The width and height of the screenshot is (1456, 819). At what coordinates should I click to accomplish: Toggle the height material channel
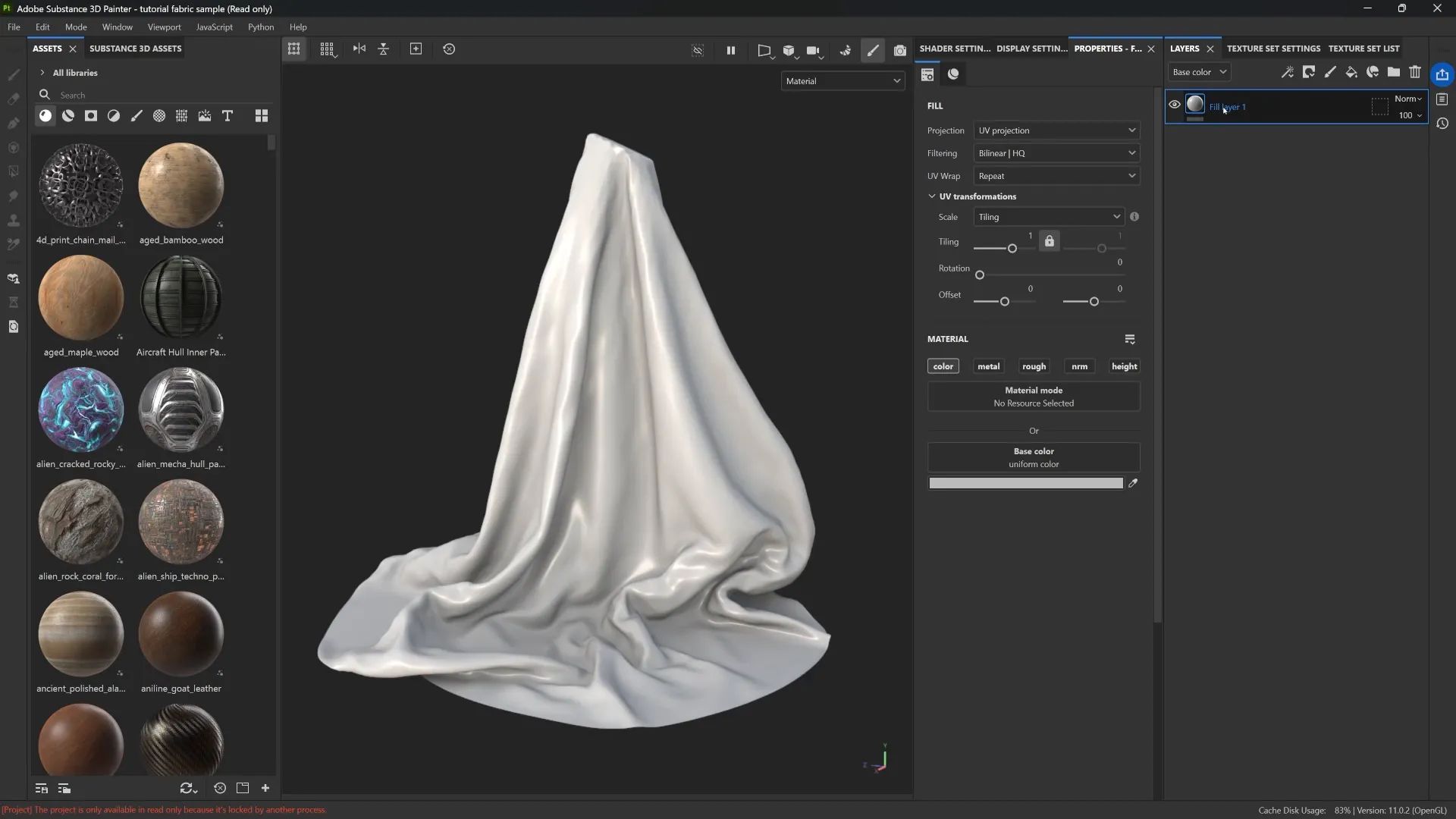pyautogui.click(x=1124, y=366)
